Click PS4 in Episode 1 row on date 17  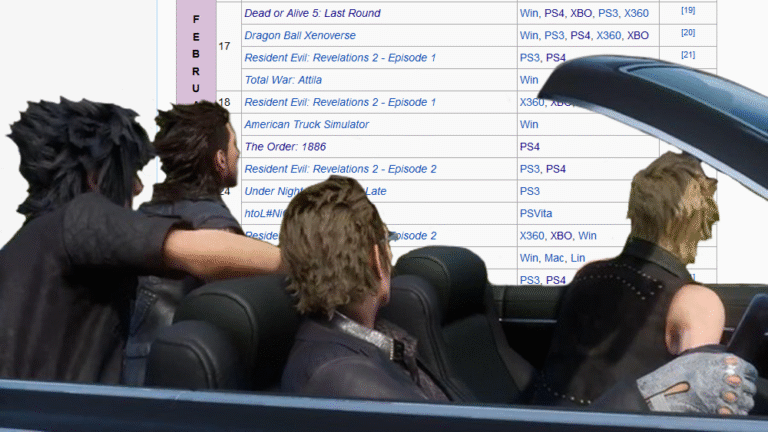556,58
